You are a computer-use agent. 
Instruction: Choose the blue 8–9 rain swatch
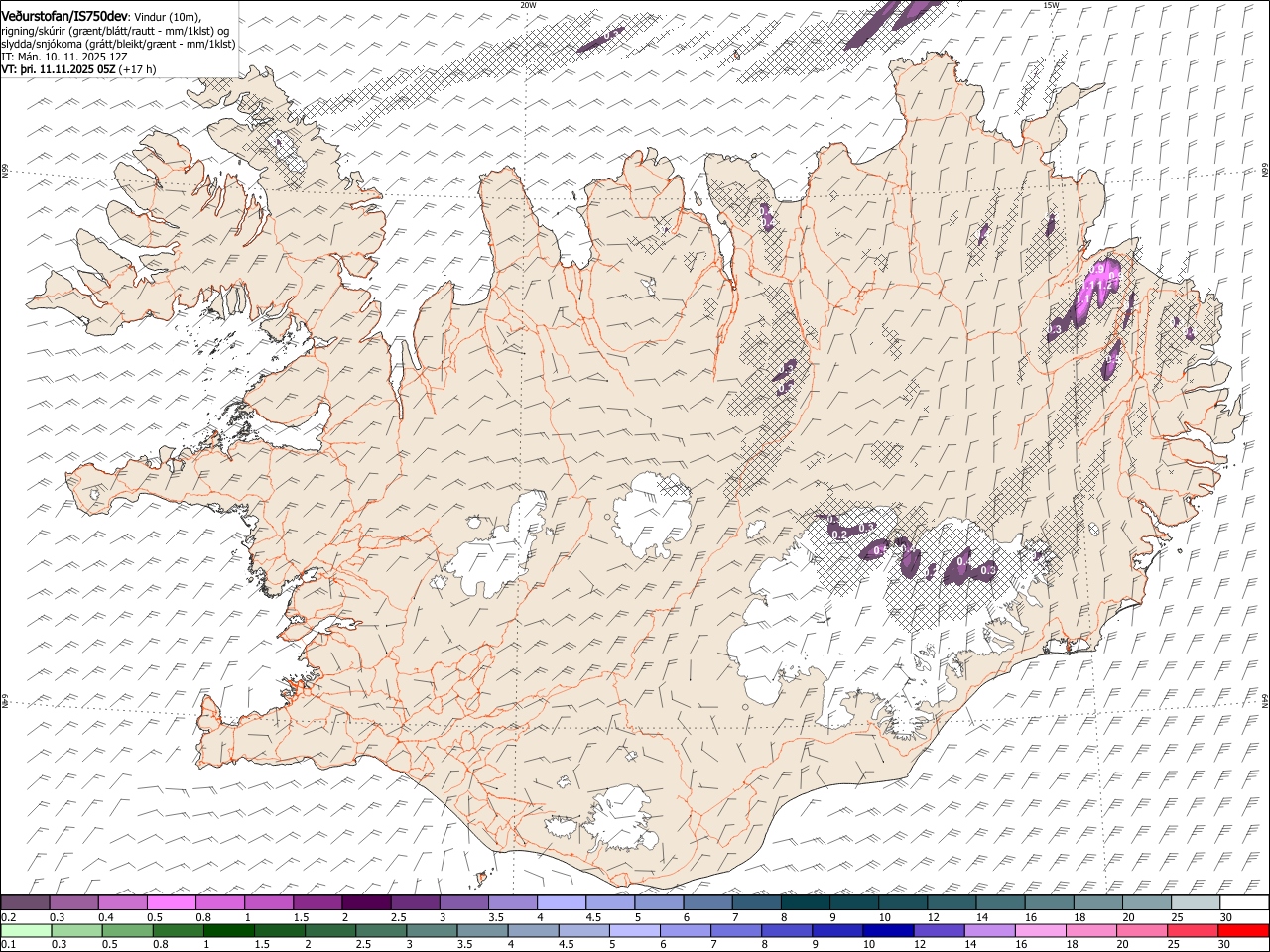pos(787,930)
